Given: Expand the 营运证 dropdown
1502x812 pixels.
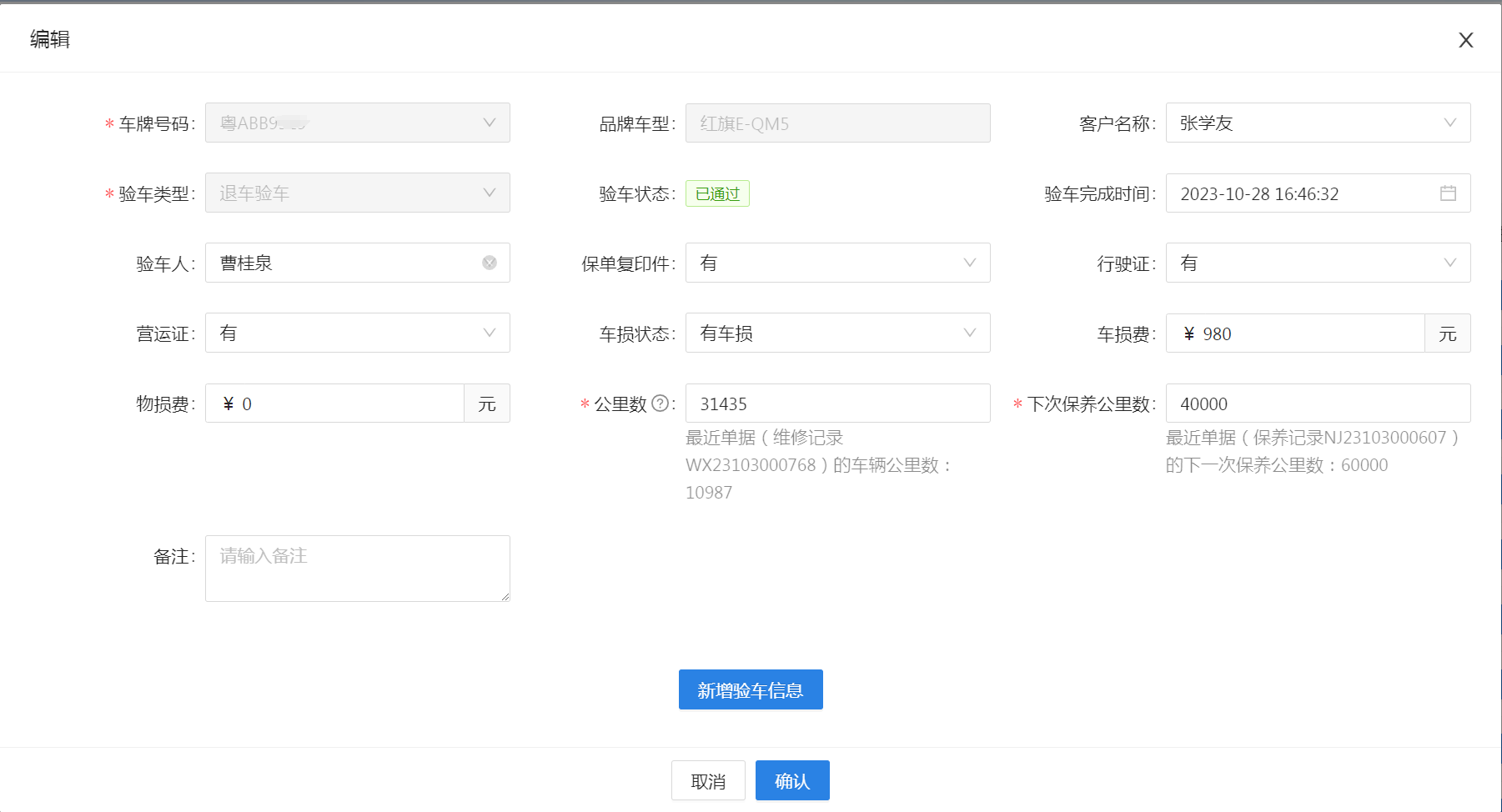Looking at the screenshot, I should (489, 333).
